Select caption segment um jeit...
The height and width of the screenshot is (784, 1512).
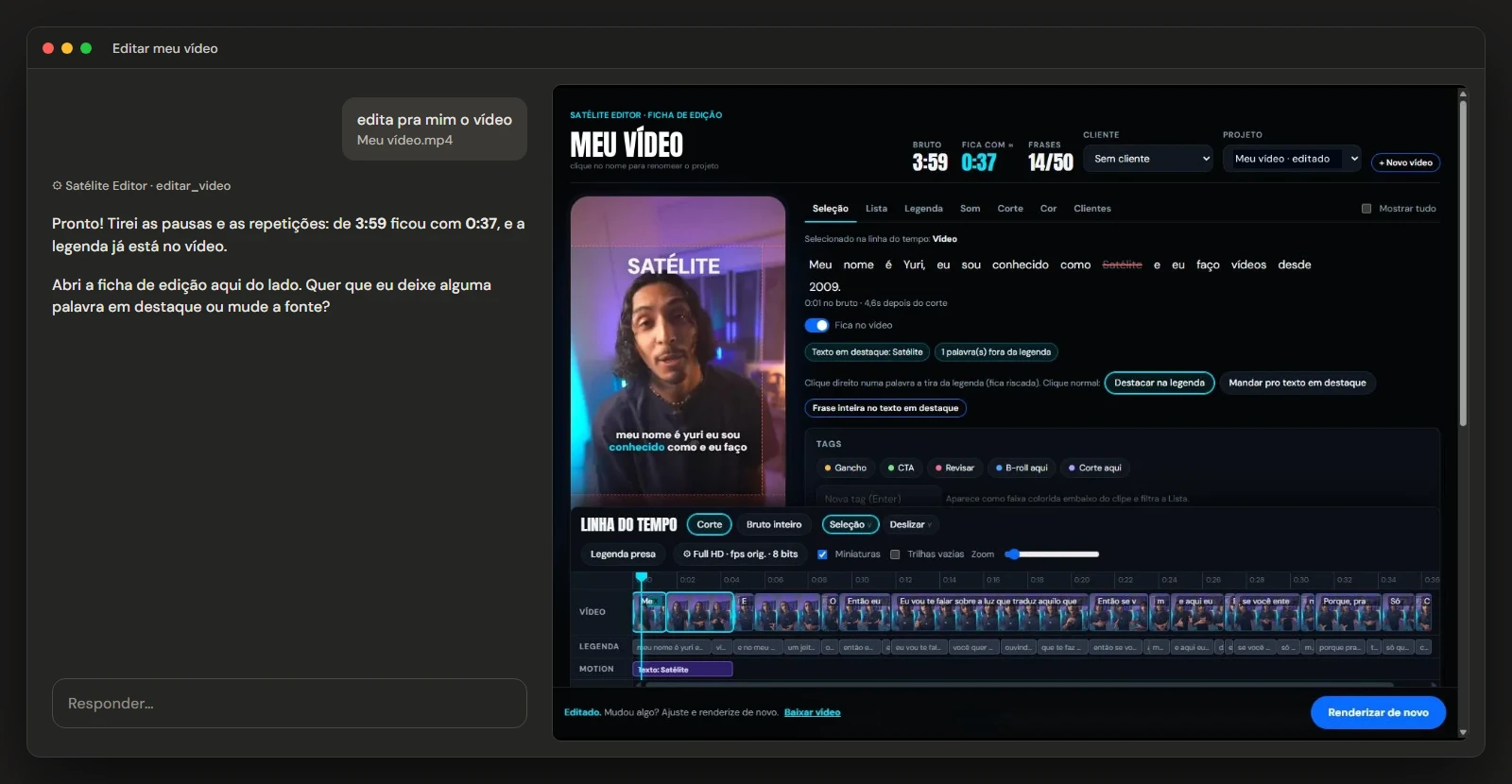click(x=801, y=647)
